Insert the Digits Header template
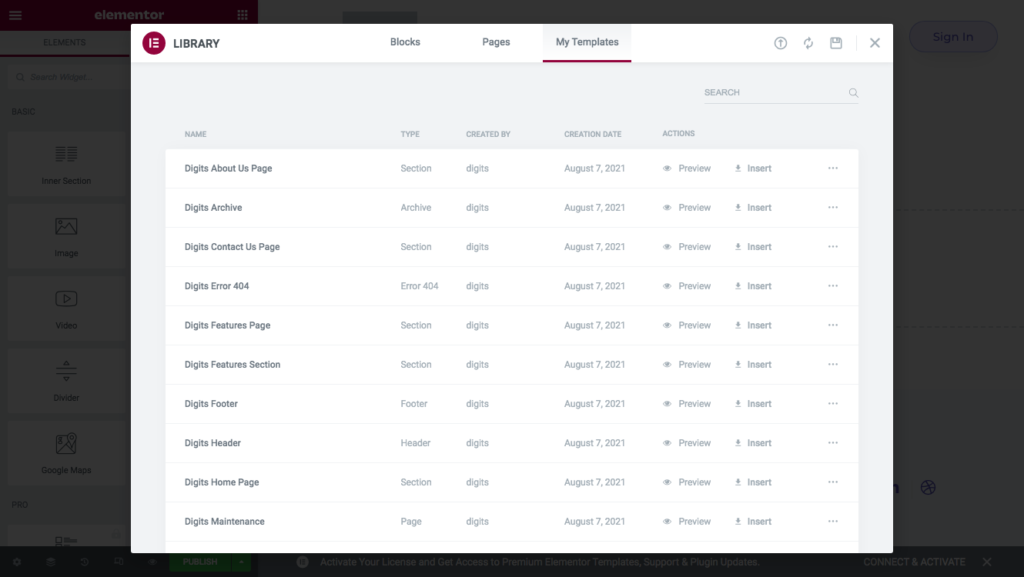This screenshot has width=1024, height=577. (753, 443)
